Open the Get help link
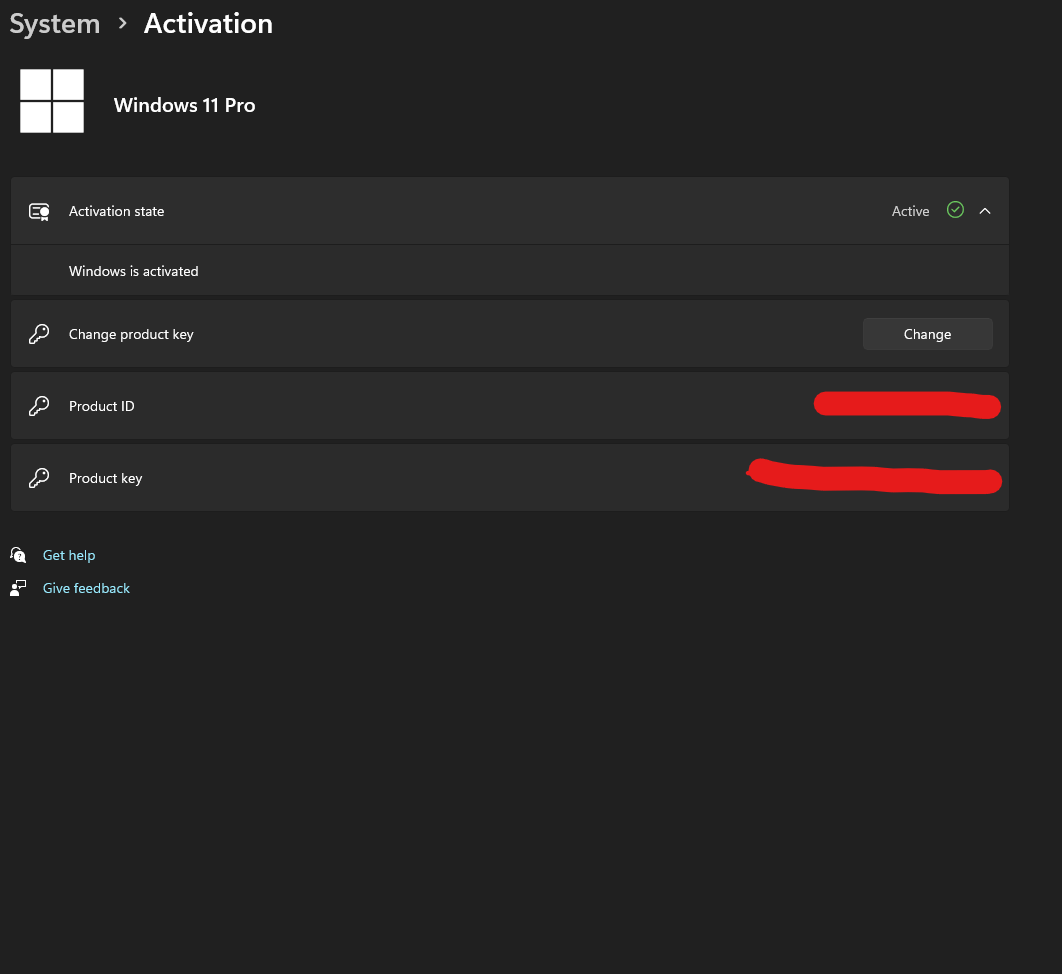 point(69,555)
